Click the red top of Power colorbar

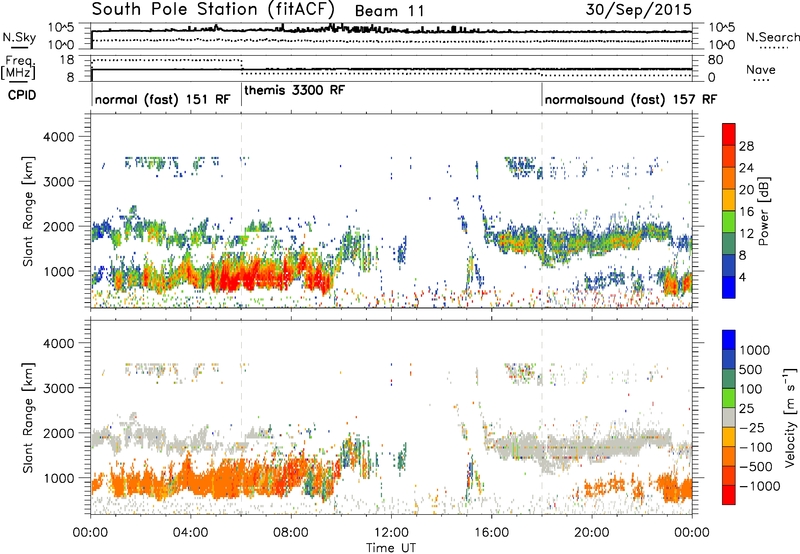729,134
